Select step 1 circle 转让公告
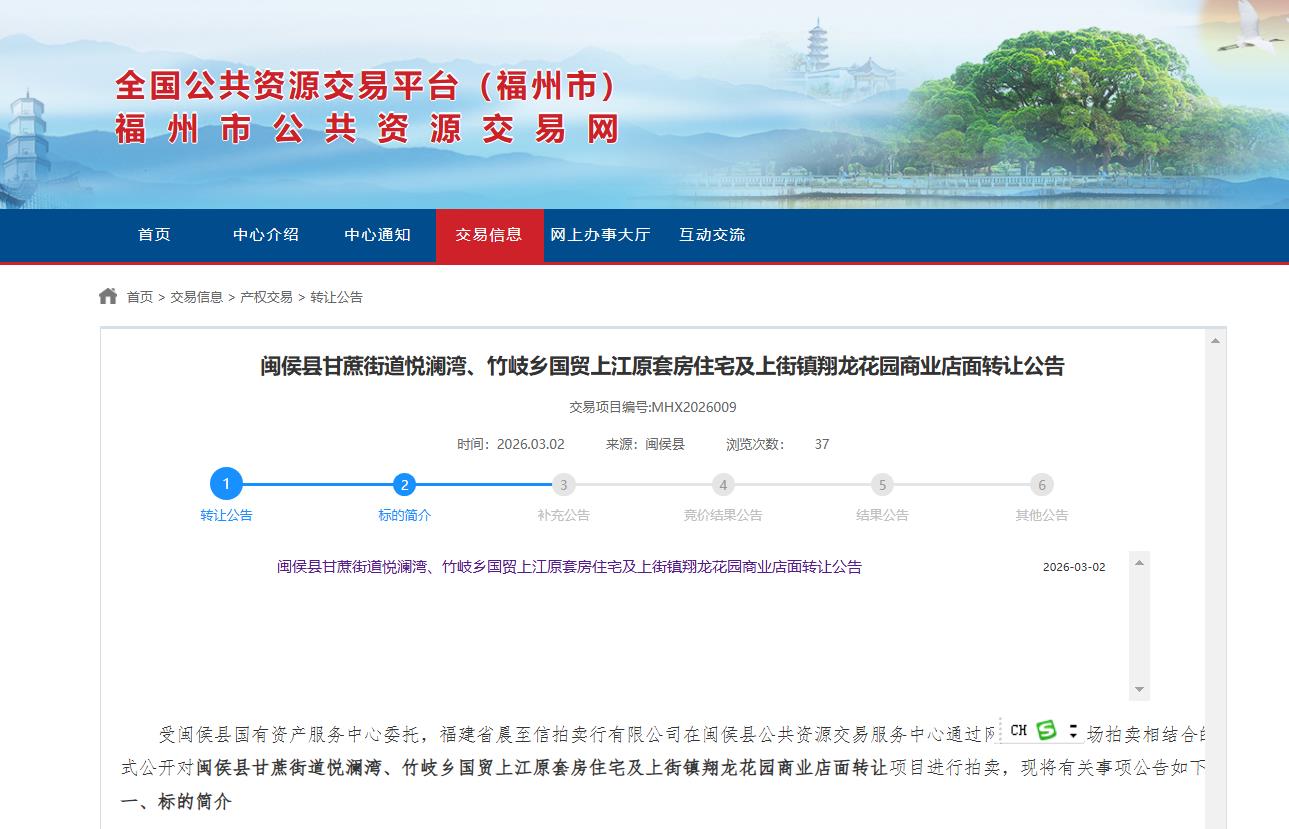1289x829 pixels. [226, 485]
